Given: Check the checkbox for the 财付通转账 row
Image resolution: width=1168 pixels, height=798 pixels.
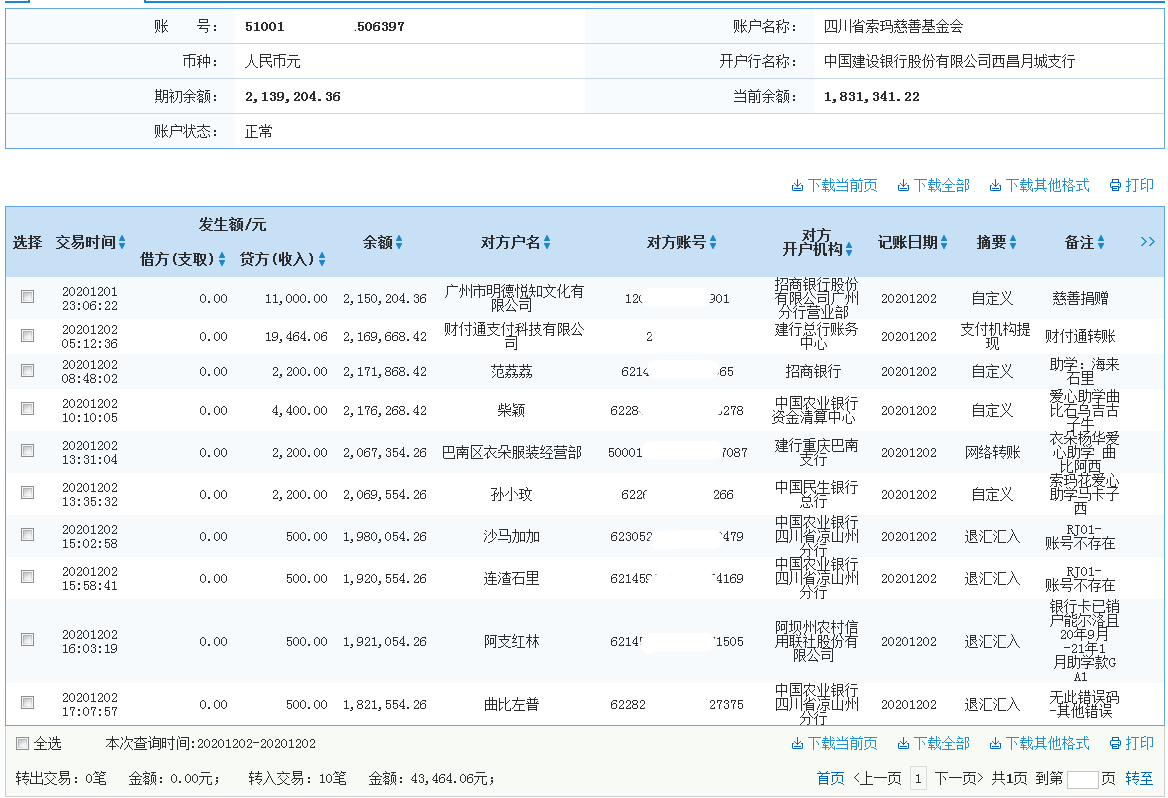Looking at the screenshot, I should coord(26,335).
